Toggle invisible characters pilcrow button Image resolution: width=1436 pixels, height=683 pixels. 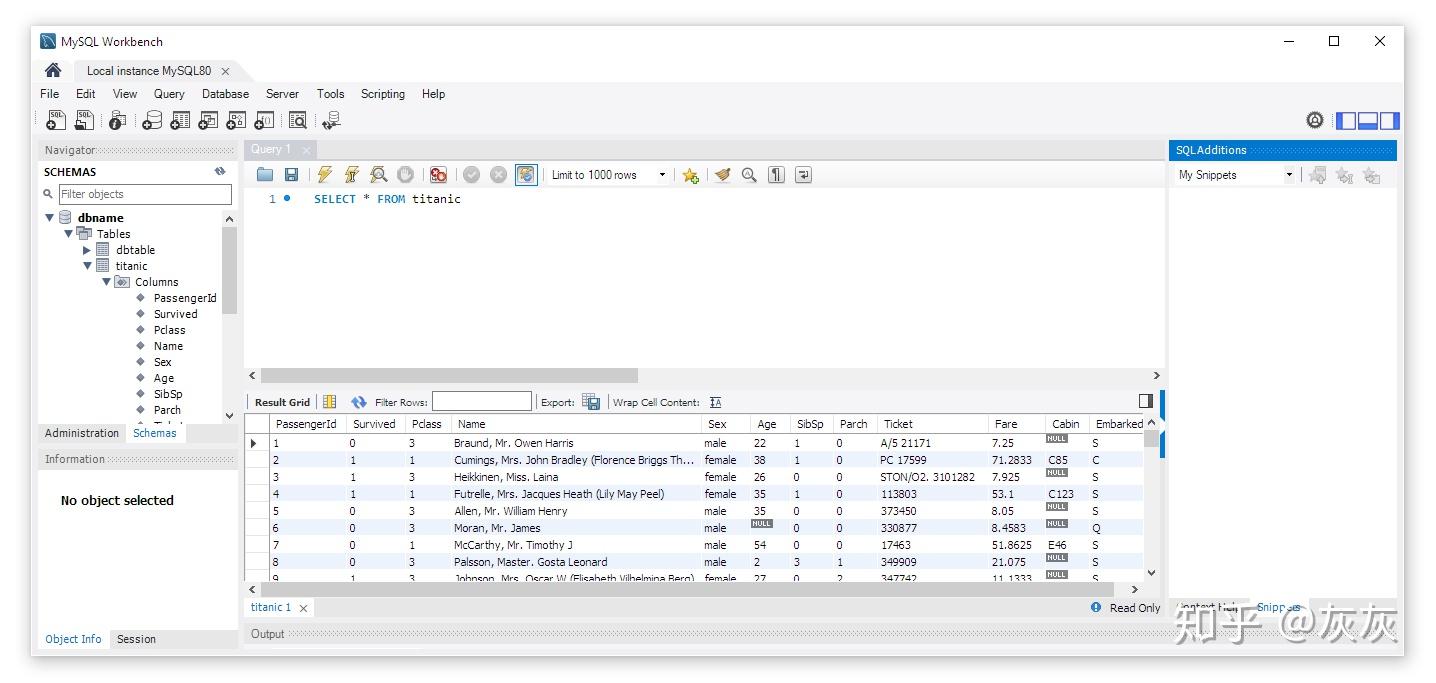tap(776, 175)
